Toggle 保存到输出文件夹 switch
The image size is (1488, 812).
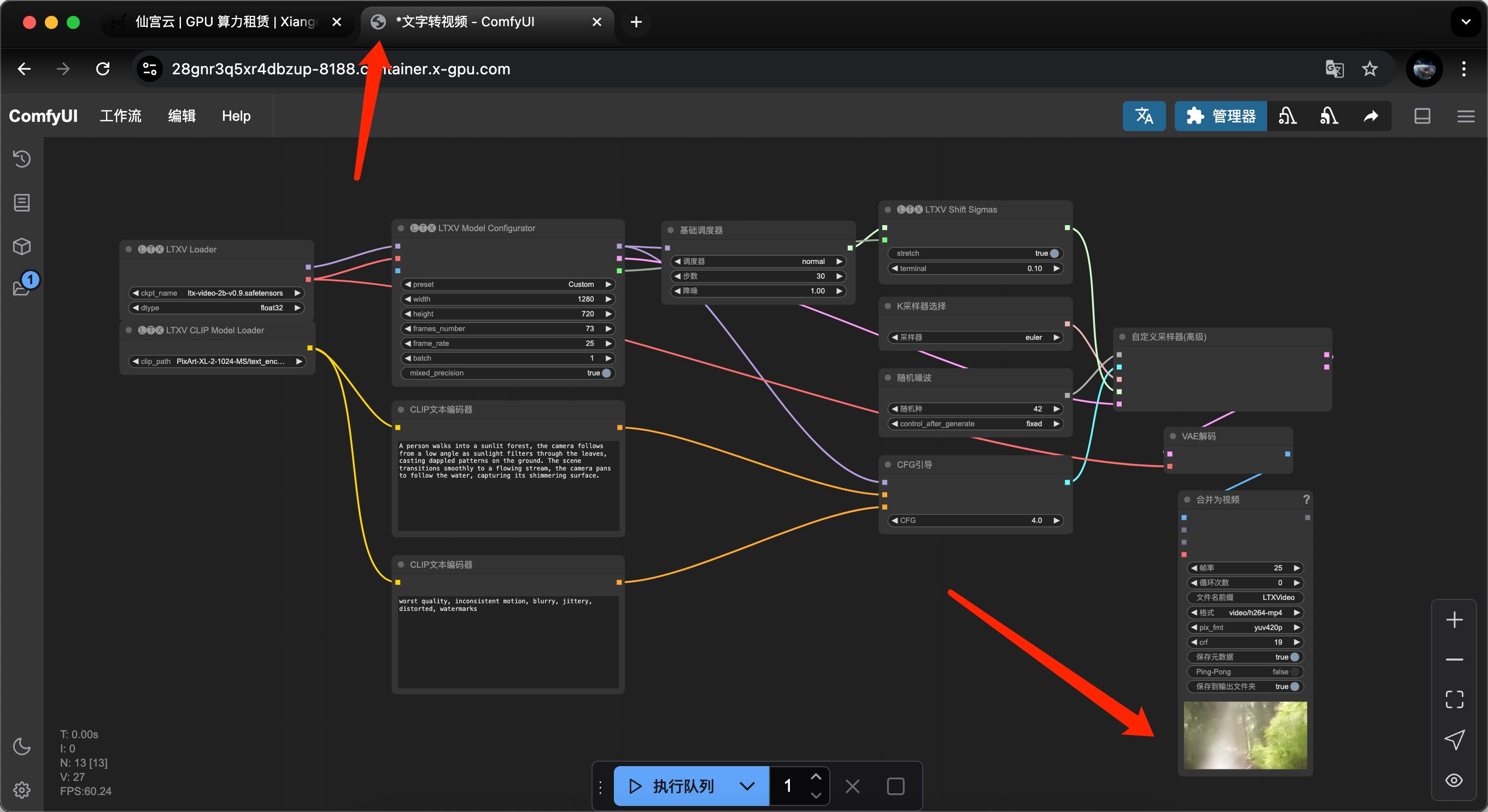[x=1245, y=687]
